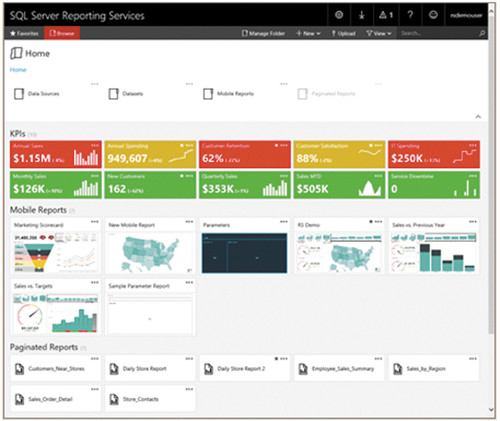Click Manage Folder in the toolbar

coord(263,33)
